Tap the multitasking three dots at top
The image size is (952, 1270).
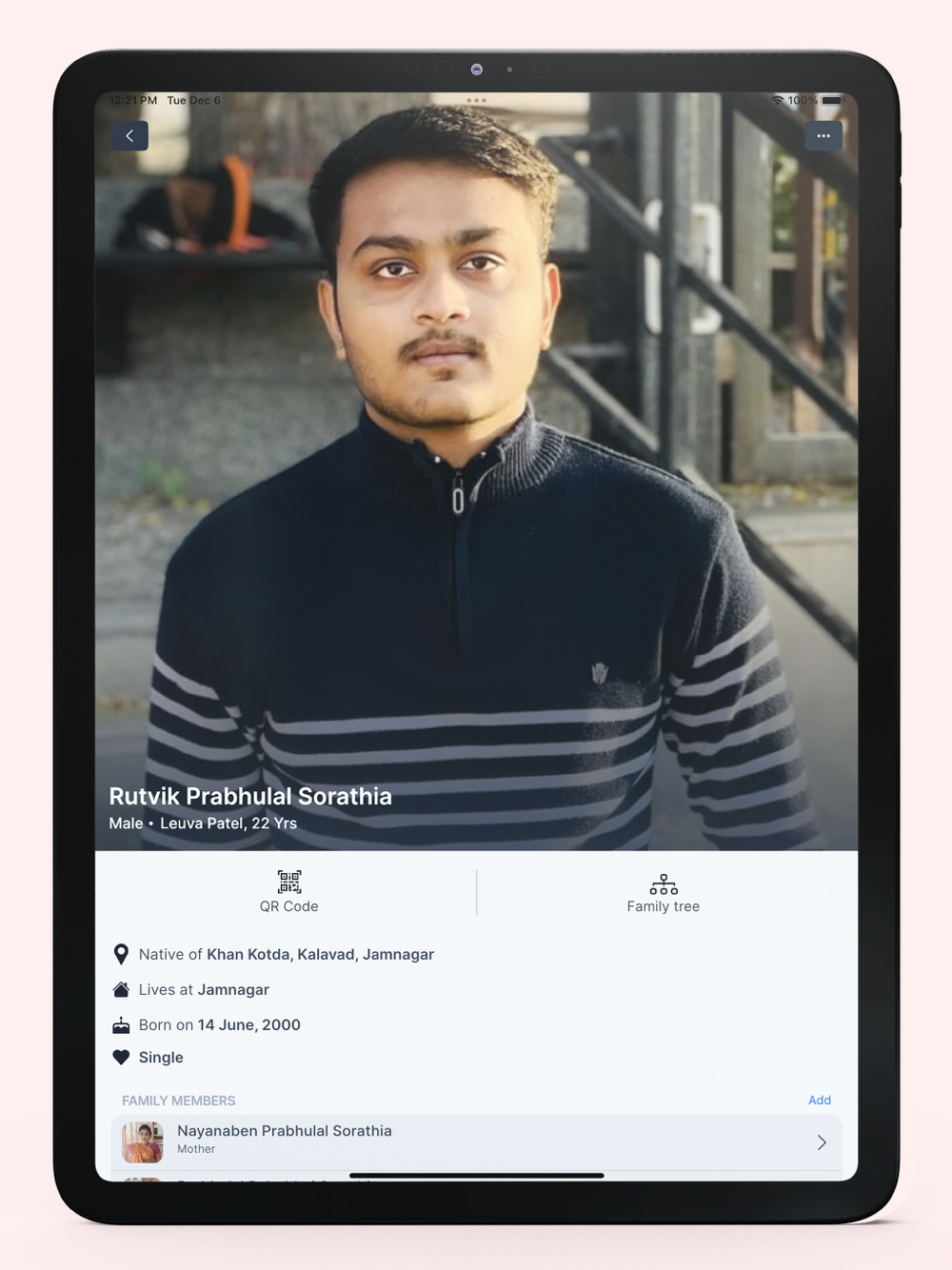click(x=477, y=100)
